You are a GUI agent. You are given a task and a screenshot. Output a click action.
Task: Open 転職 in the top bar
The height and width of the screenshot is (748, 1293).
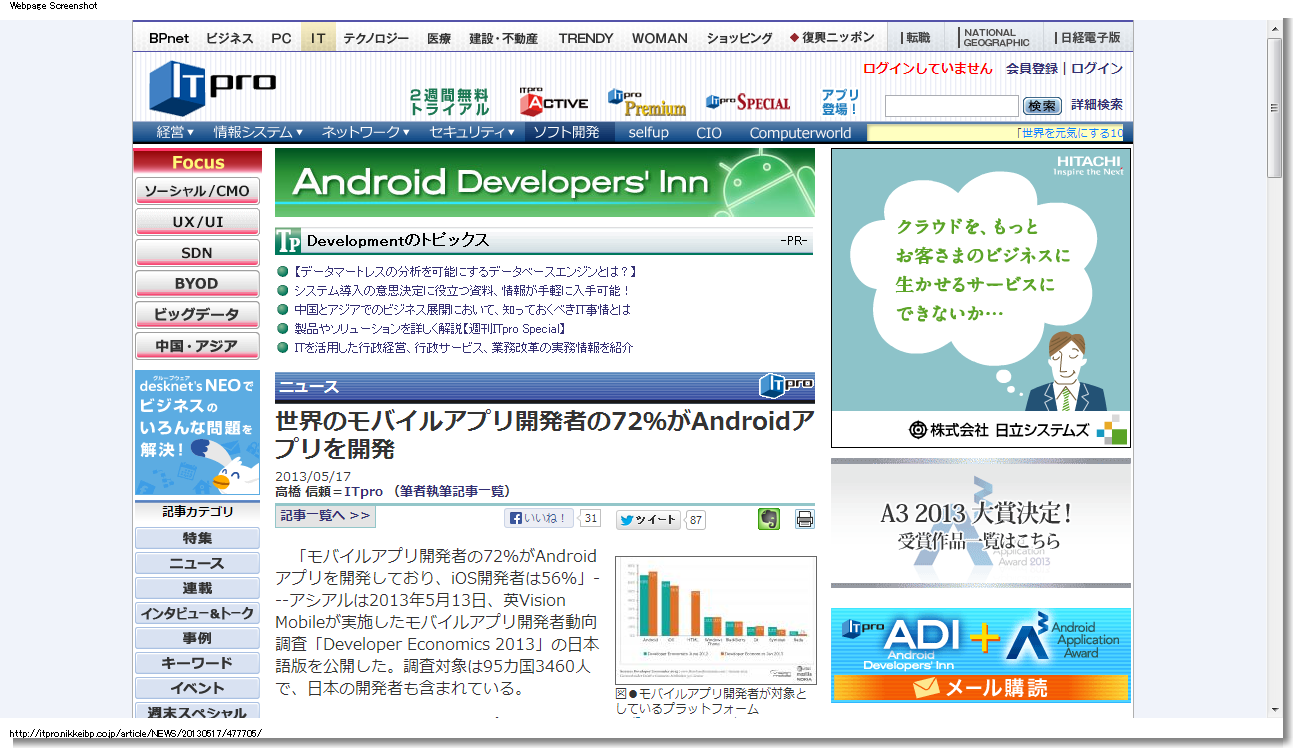(x=917, y=38)
